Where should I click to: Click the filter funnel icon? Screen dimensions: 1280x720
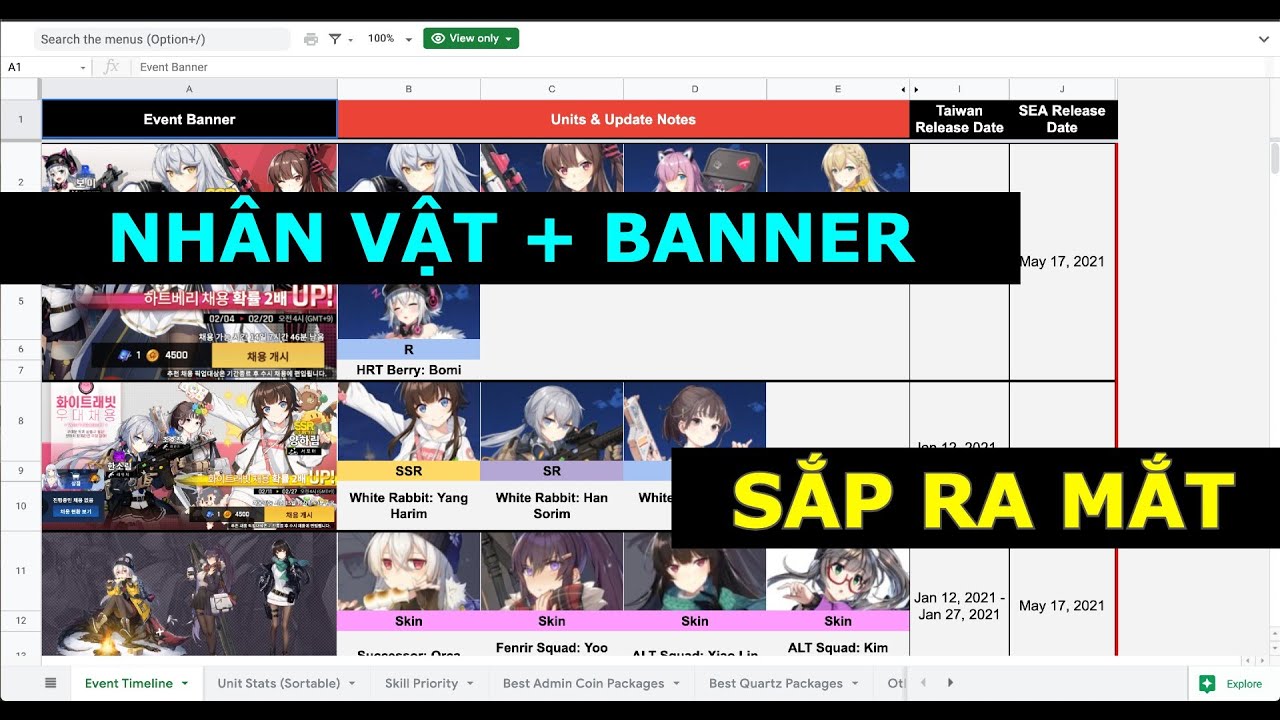pyautogui.click(x=335, y=39)
